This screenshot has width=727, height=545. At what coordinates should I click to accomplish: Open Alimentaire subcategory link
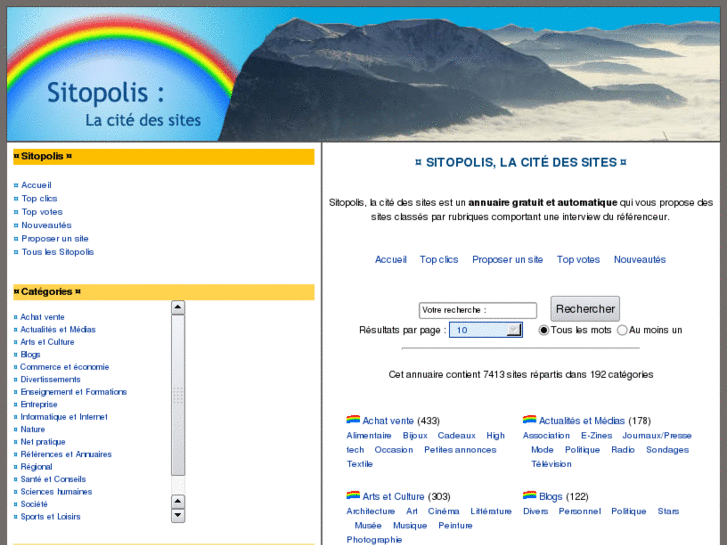[369, 436]
